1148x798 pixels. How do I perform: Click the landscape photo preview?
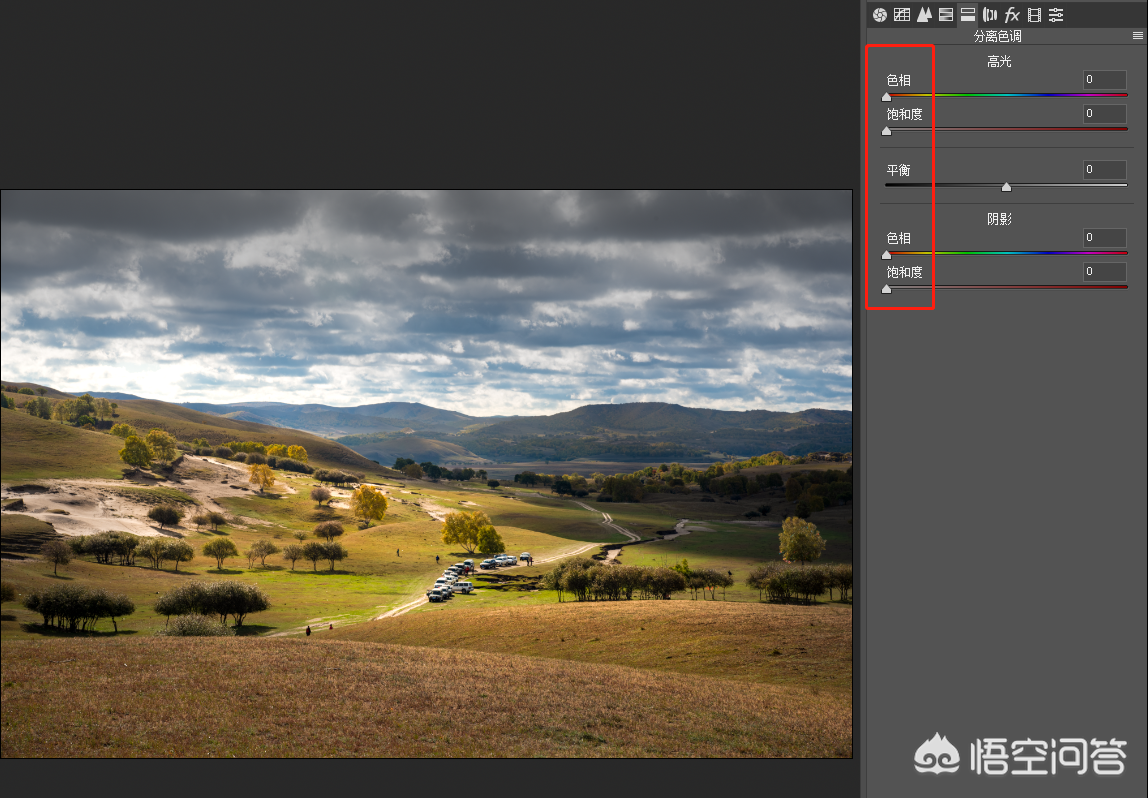tap(426, 474)
